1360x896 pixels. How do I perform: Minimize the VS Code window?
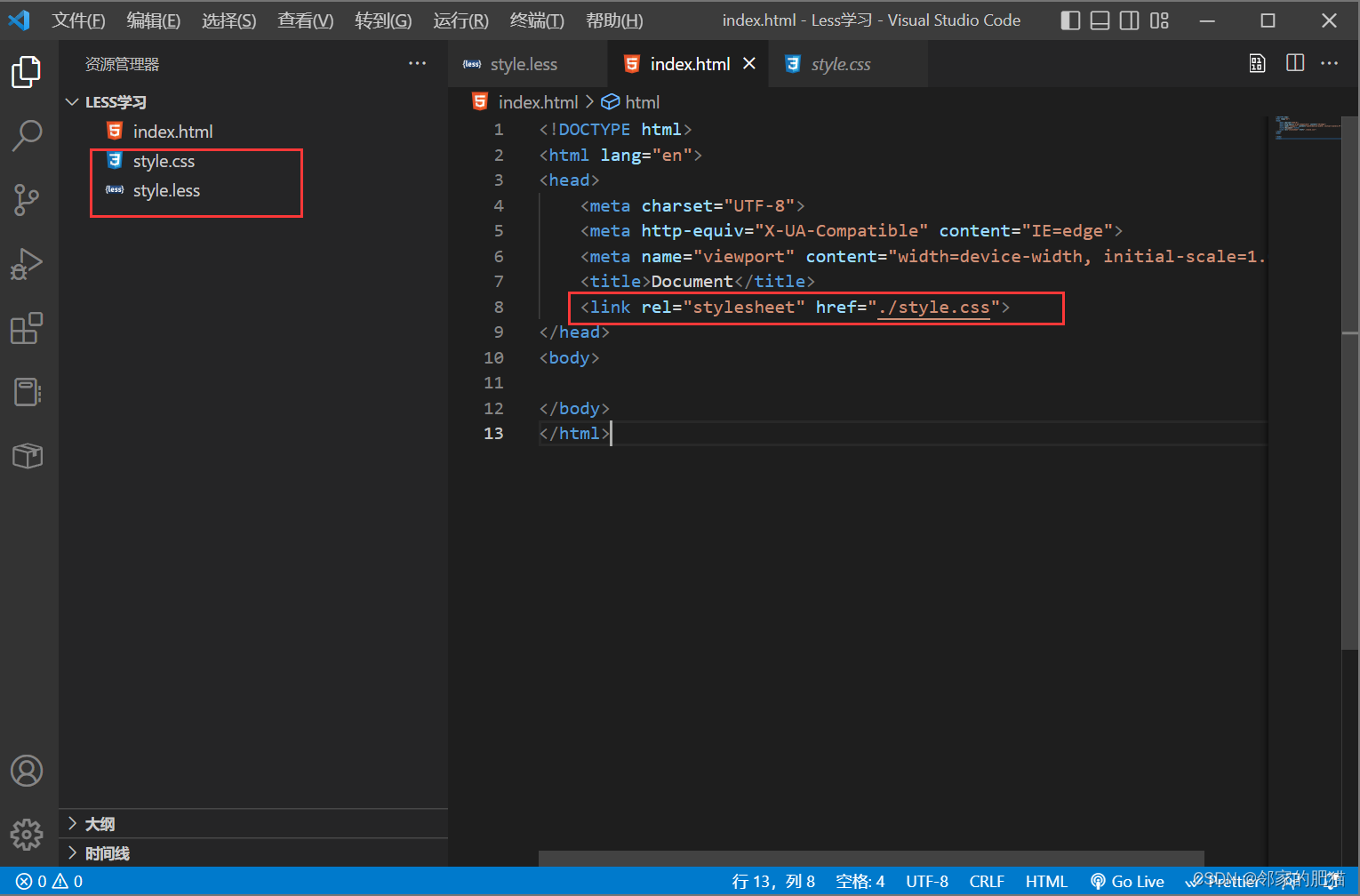[1207, 20]
